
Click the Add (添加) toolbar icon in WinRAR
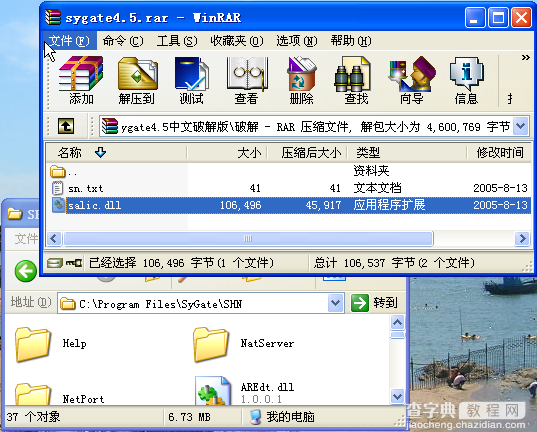[81, 80]
